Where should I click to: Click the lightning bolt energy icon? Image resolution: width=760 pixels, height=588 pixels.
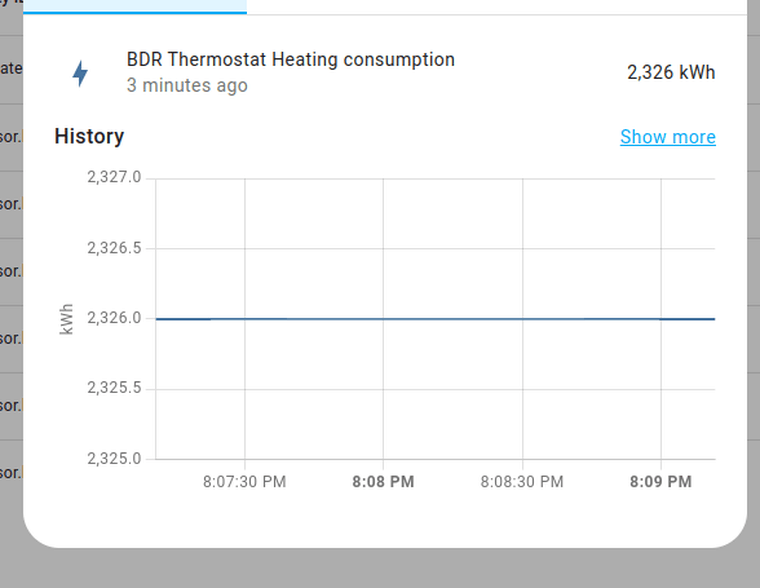pos(80,74)
